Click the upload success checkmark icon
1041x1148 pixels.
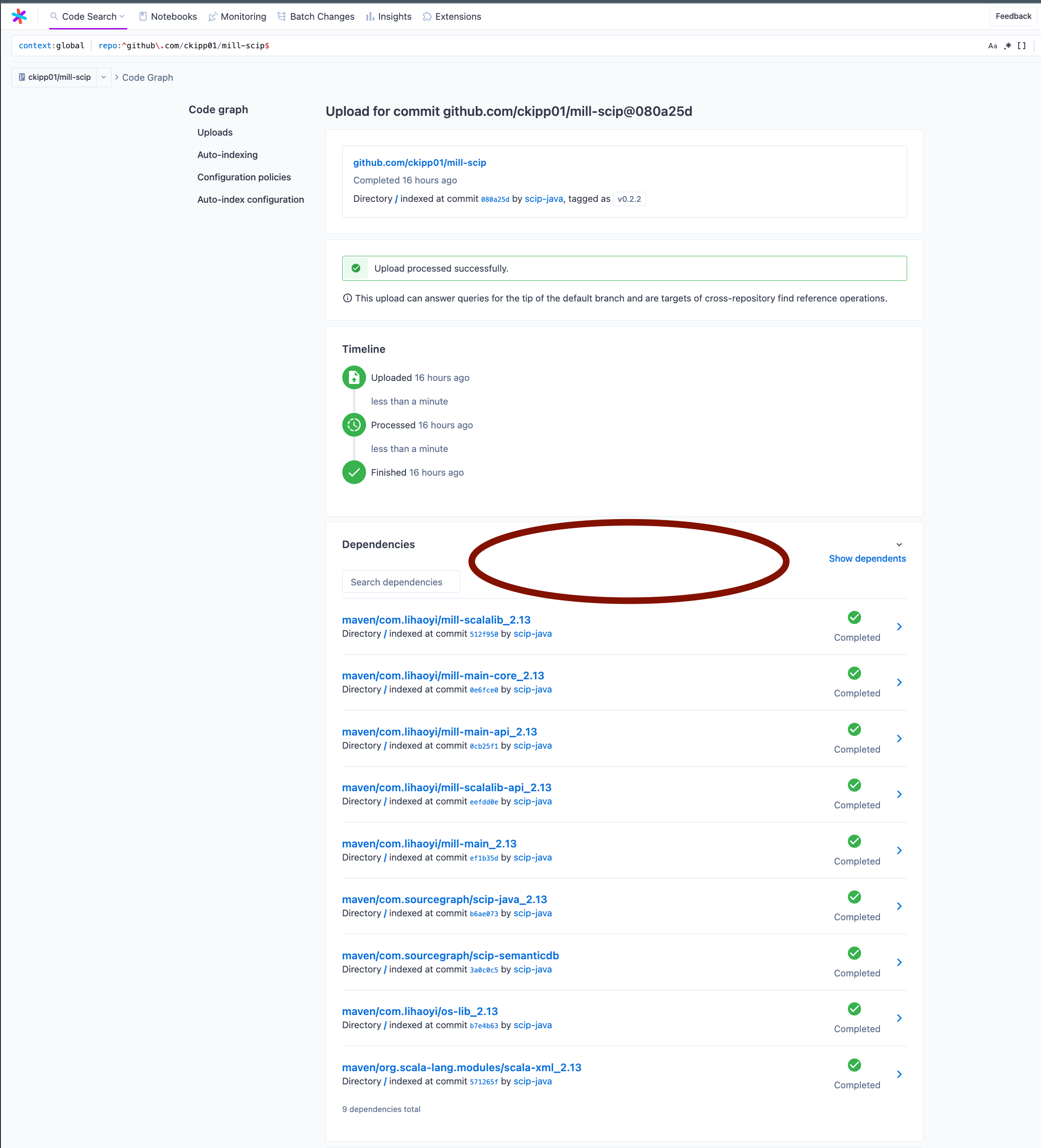[x=356, y=268]
